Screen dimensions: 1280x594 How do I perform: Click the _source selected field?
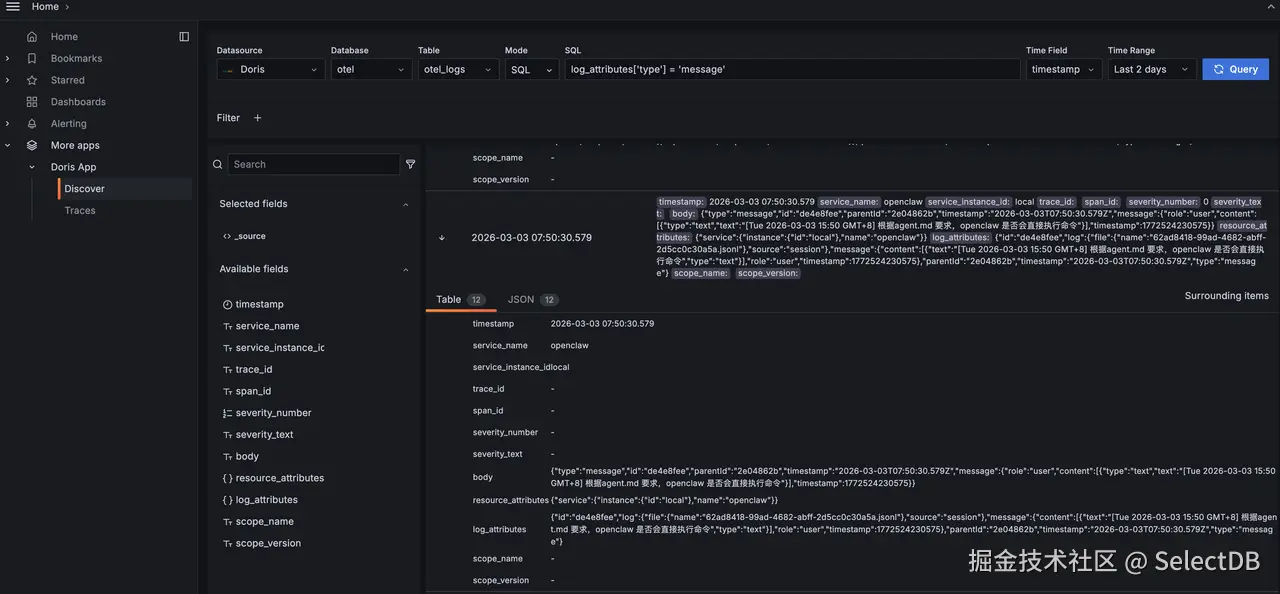click(x=250, y=236)
